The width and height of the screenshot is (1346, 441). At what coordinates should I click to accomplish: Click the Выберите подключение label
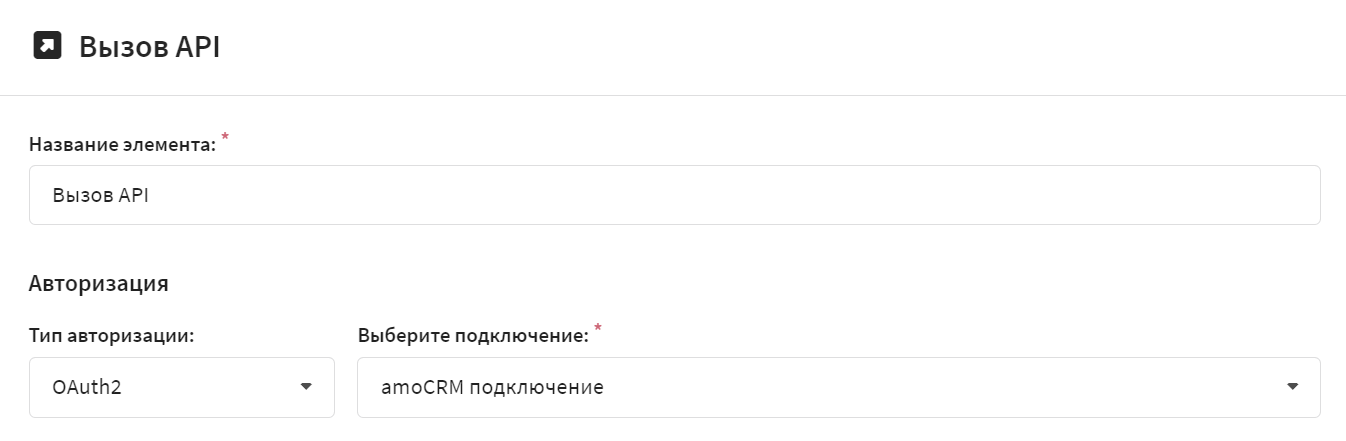(x=473, y=336)
